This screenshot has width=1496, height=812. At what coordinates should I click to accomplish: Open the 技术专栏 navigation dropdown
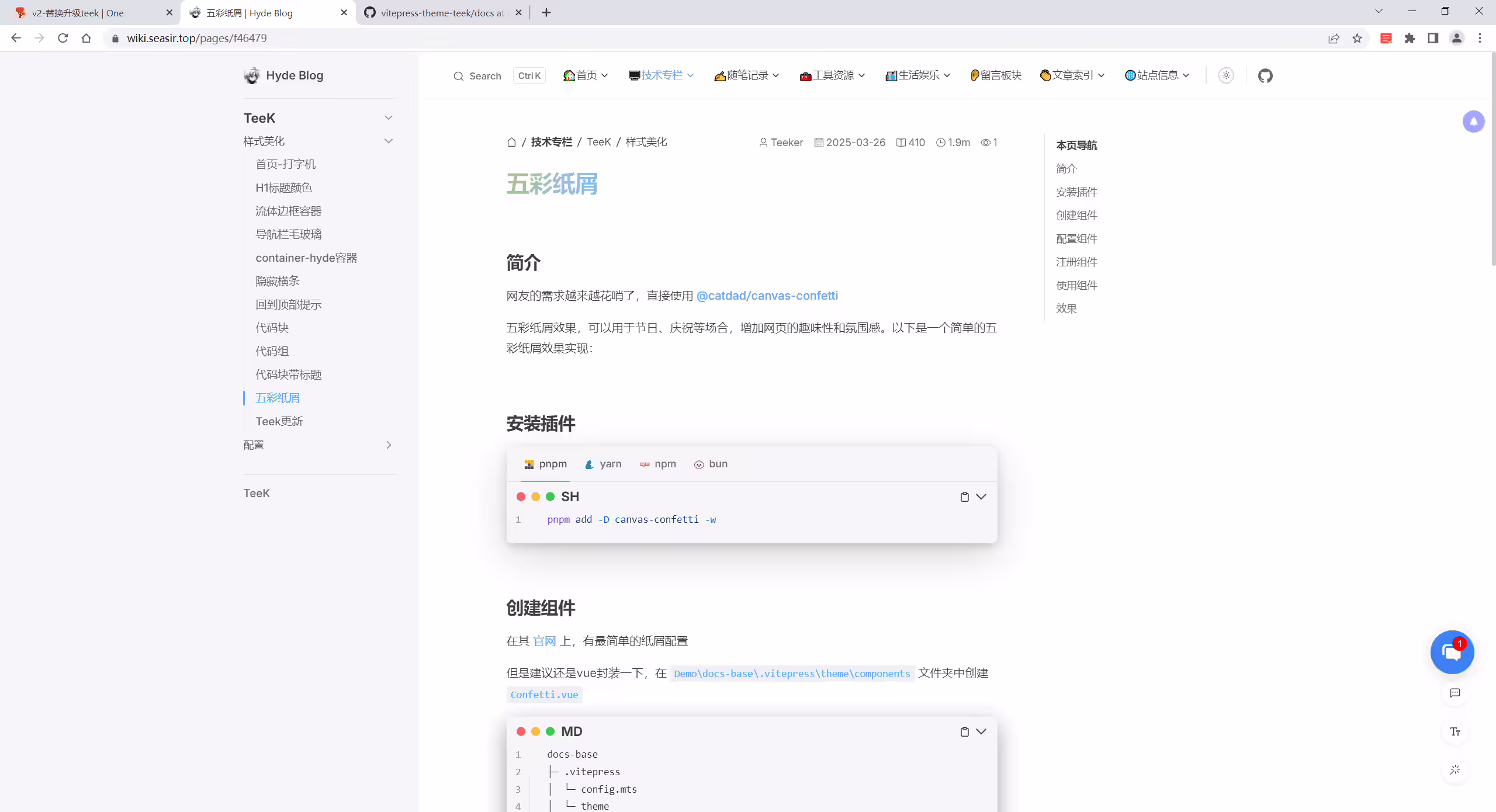pos(661,75)
